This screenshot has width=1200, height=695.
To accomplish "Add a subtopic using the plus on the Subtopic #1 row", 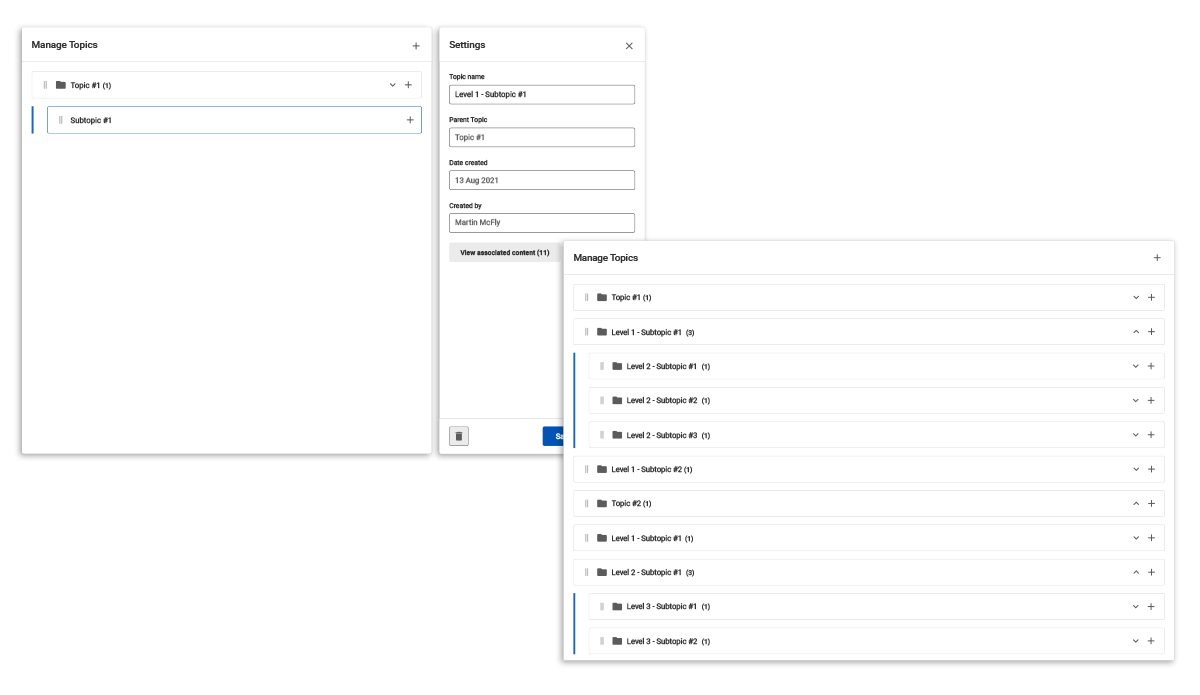I will [409, 120].
